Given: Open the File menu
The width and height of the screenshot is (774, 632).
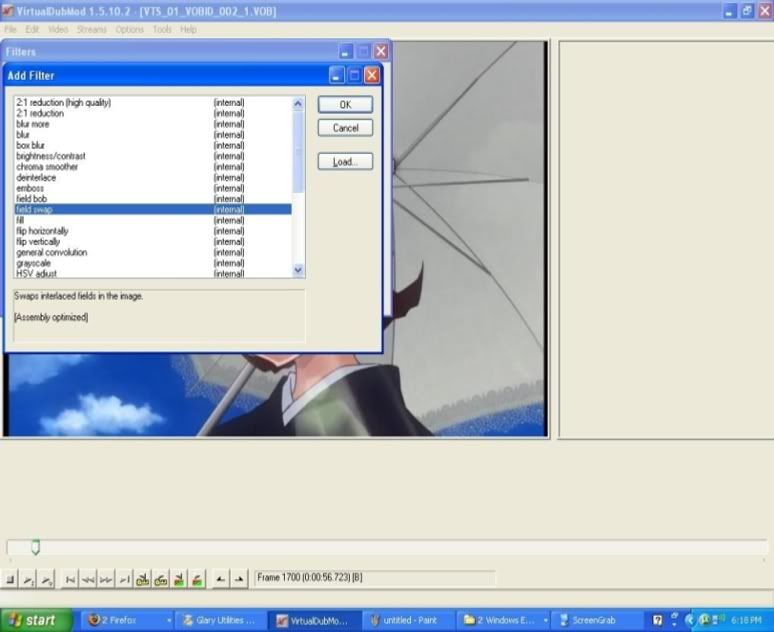Looking at the screenshot, I should 10,30.
